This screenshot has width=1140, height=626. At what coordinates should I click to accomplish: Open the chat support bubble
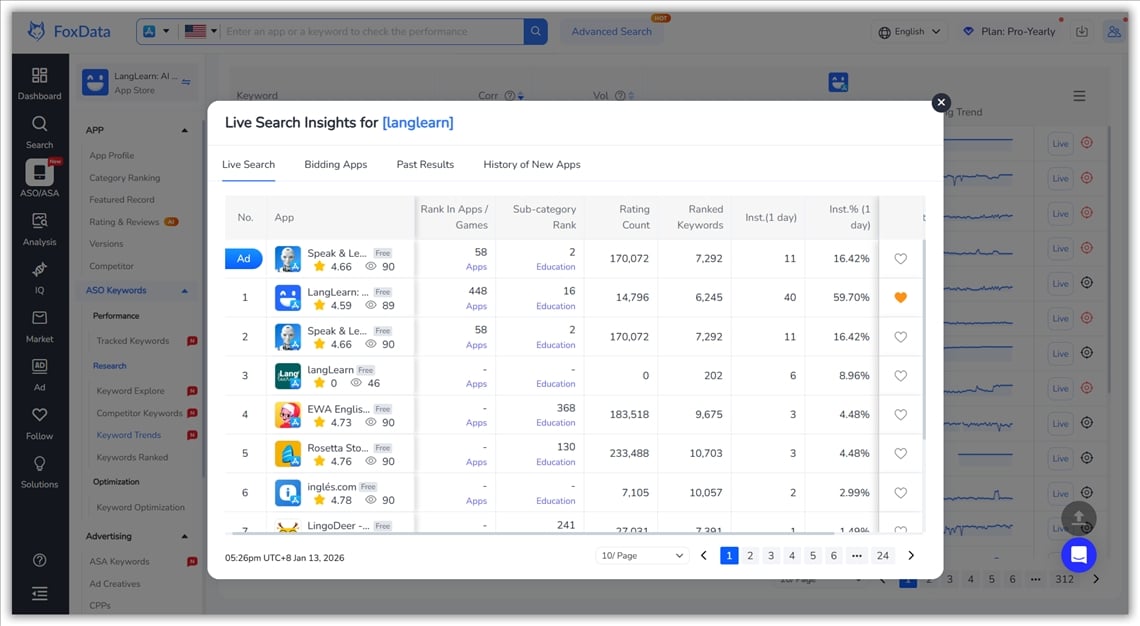1078,554
